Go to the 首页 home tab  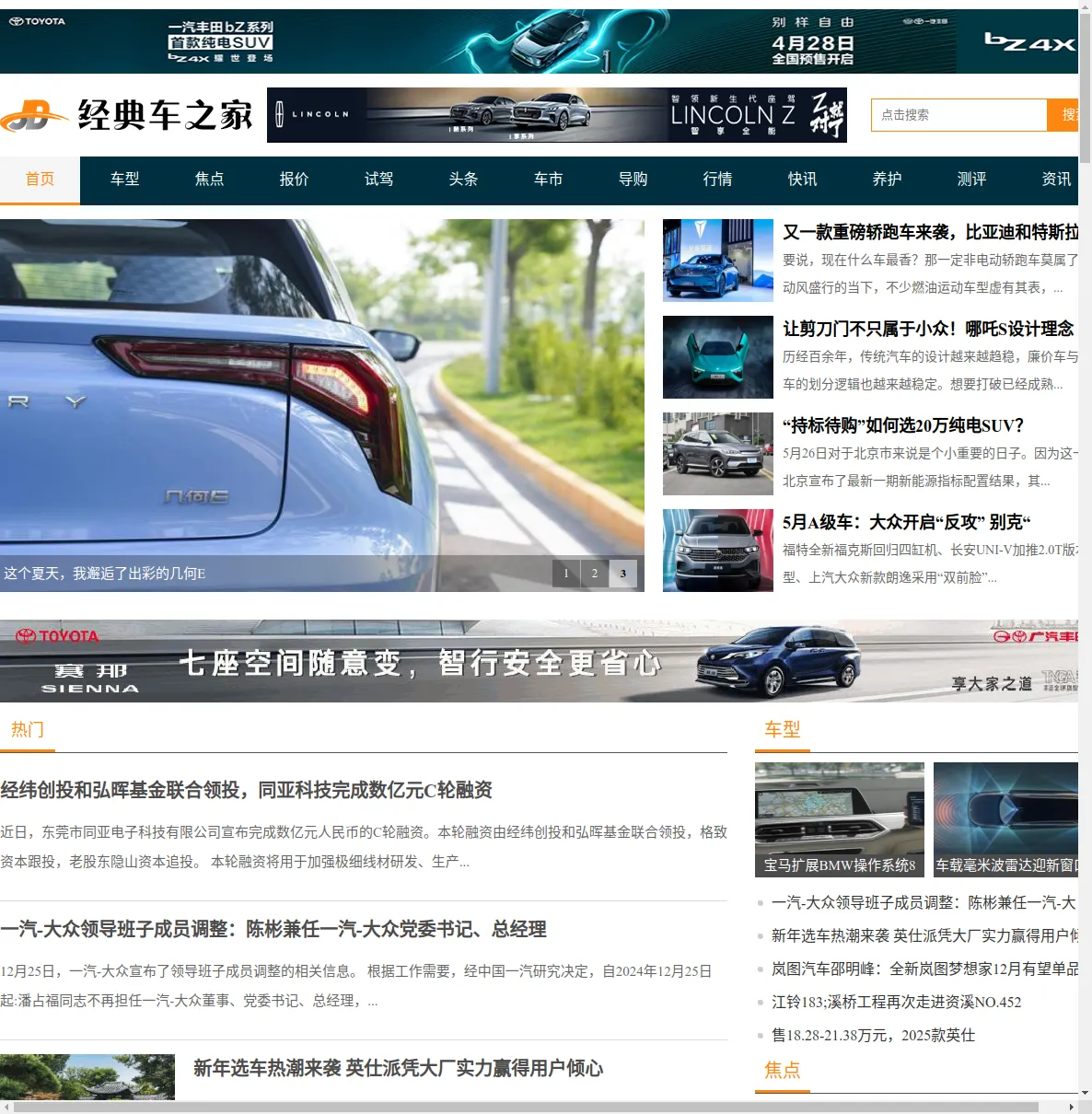pyautogui.click(x=41, y=180)
